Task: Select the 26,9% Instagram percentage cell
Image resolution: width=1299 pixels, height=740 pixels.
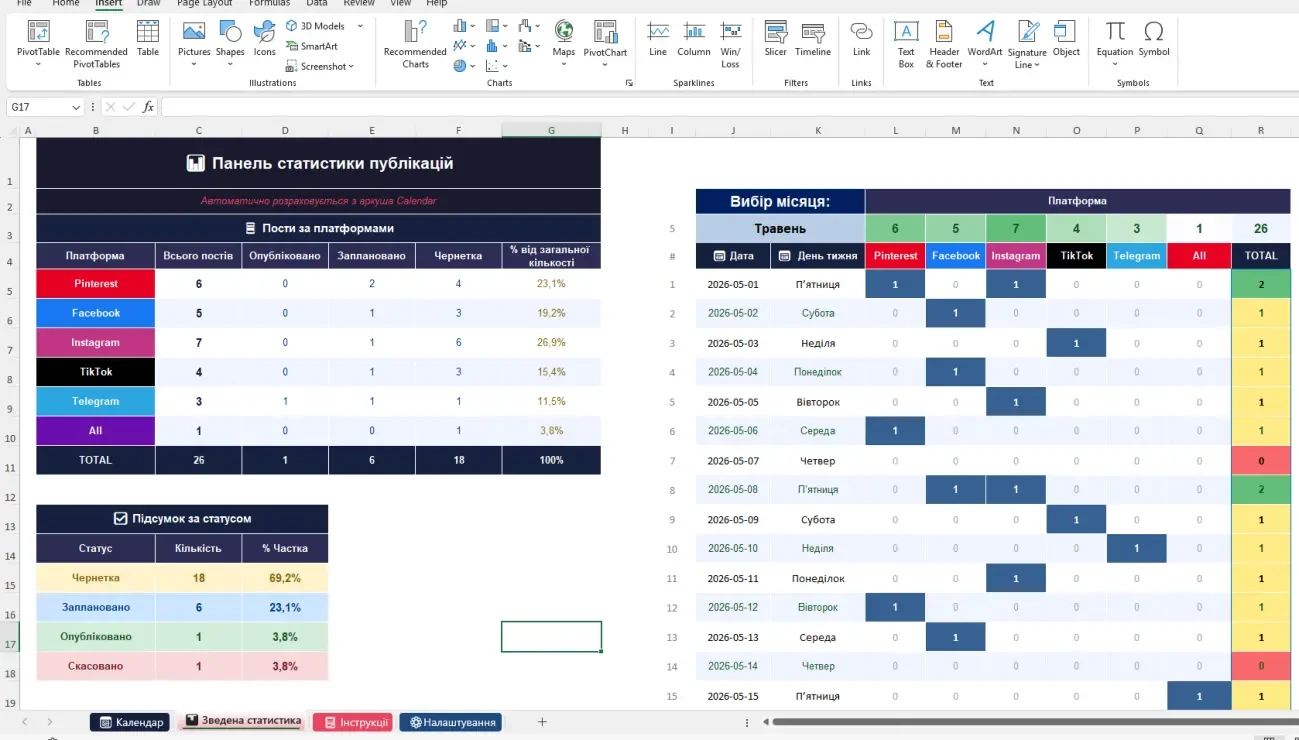Action: (x=551, y=342)
